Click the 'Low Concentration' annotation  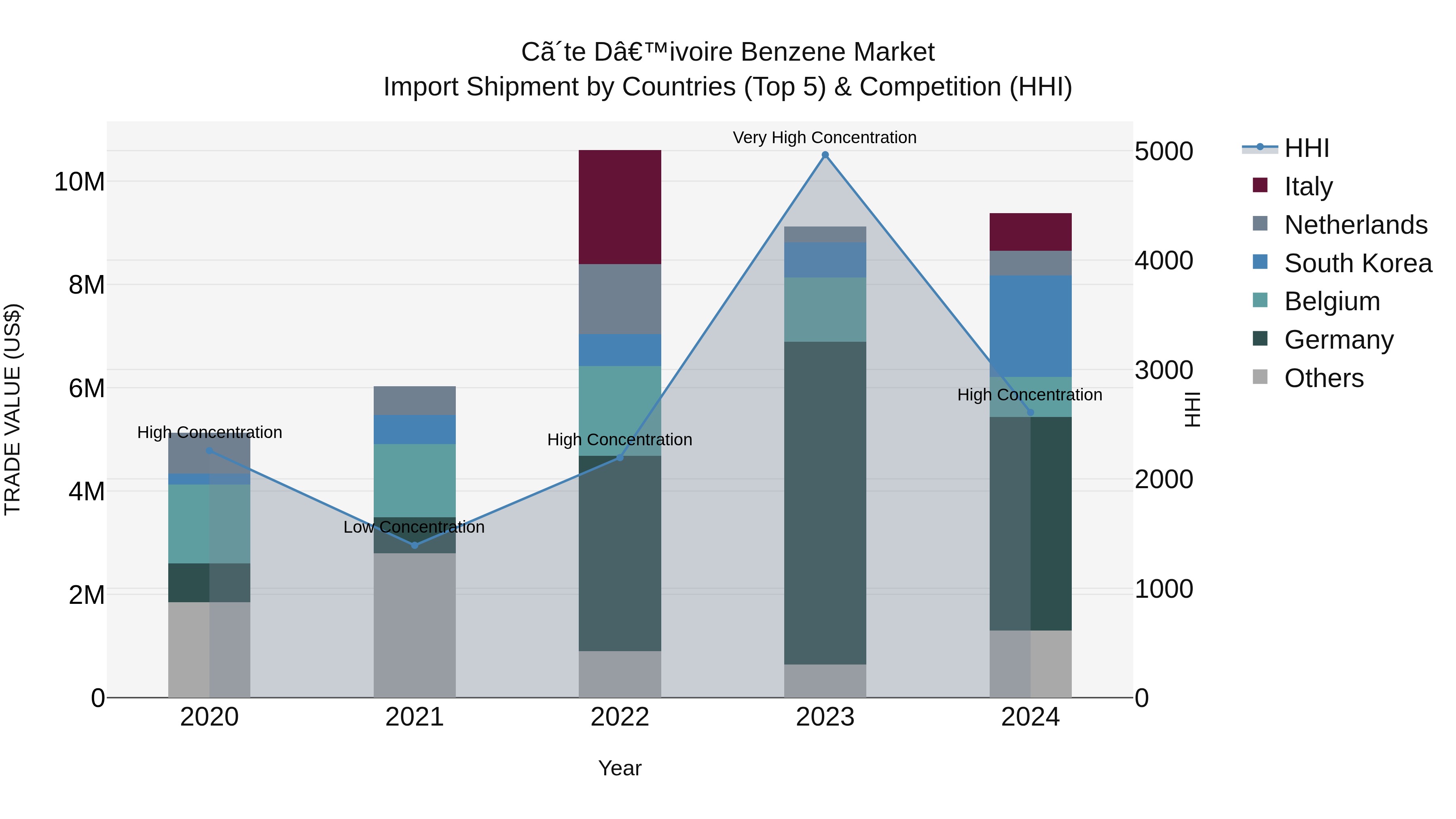click(x=414, y=527)
